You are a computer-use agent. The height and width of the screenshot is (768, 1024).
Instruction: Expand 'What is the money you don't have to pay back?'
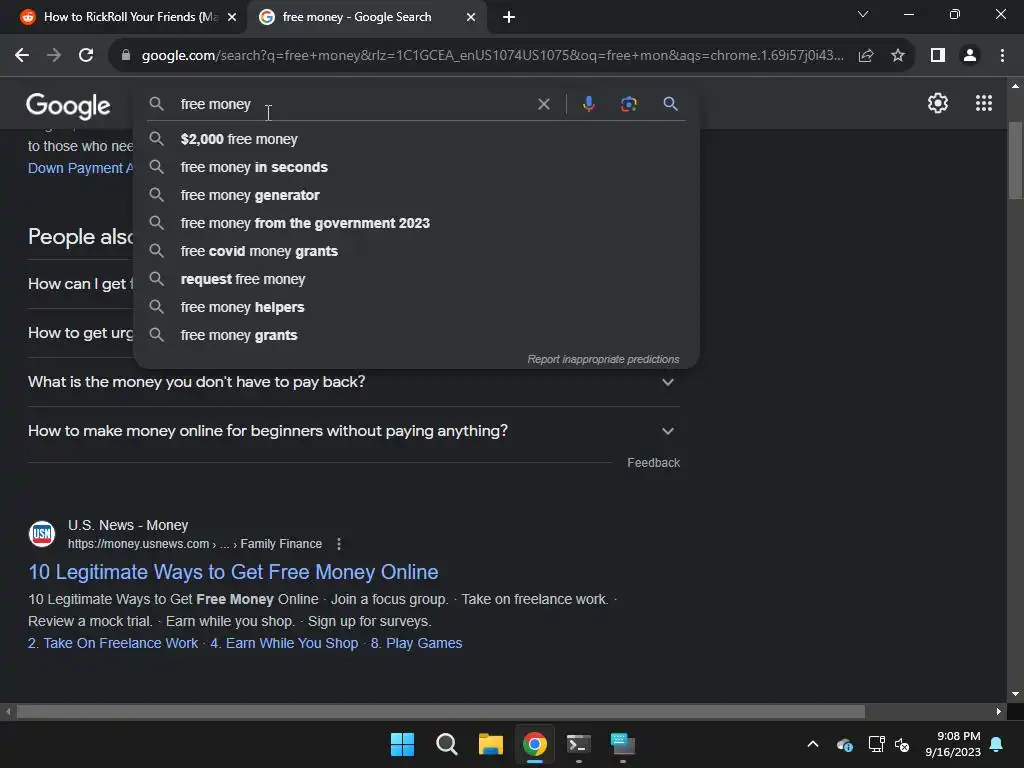[x=353, y=382]
